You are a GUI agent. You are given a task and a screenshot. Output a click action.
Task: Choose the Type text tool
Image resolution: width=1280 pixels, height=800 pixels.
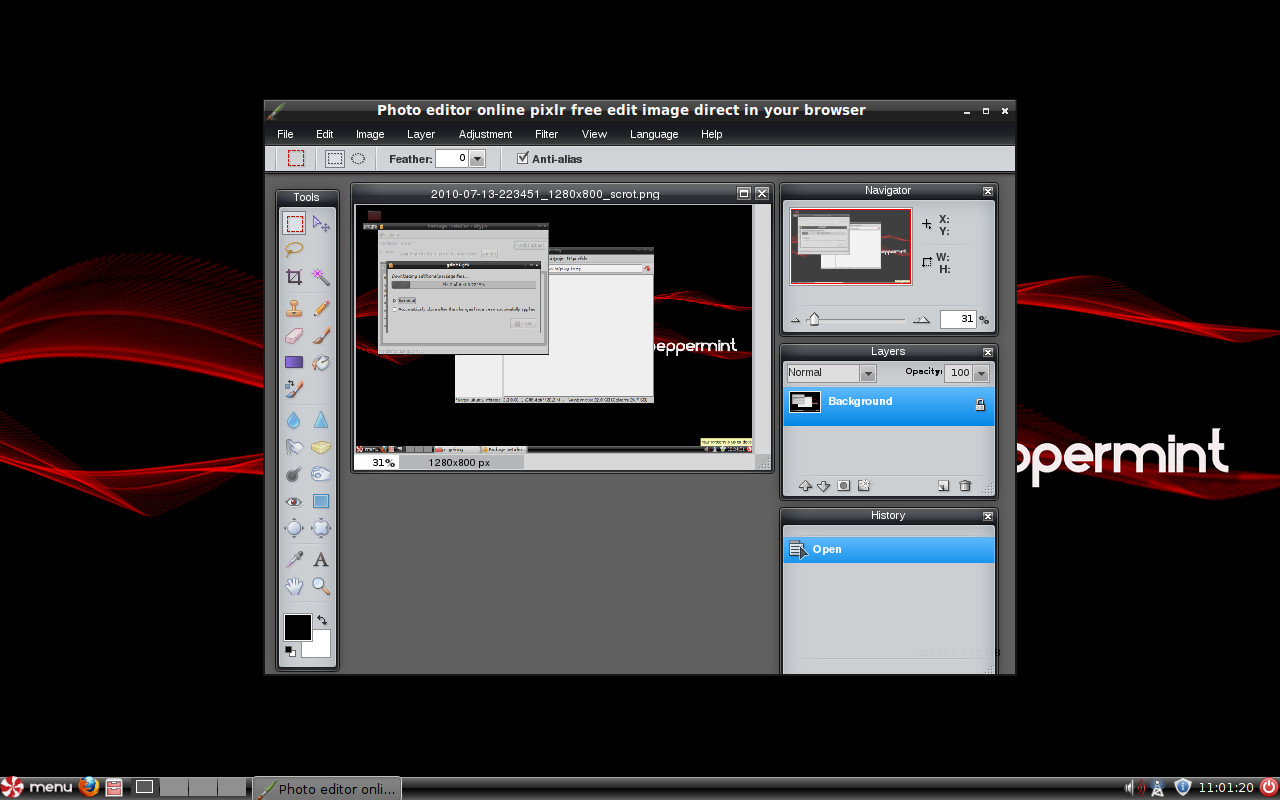click(x=321, y=559)
